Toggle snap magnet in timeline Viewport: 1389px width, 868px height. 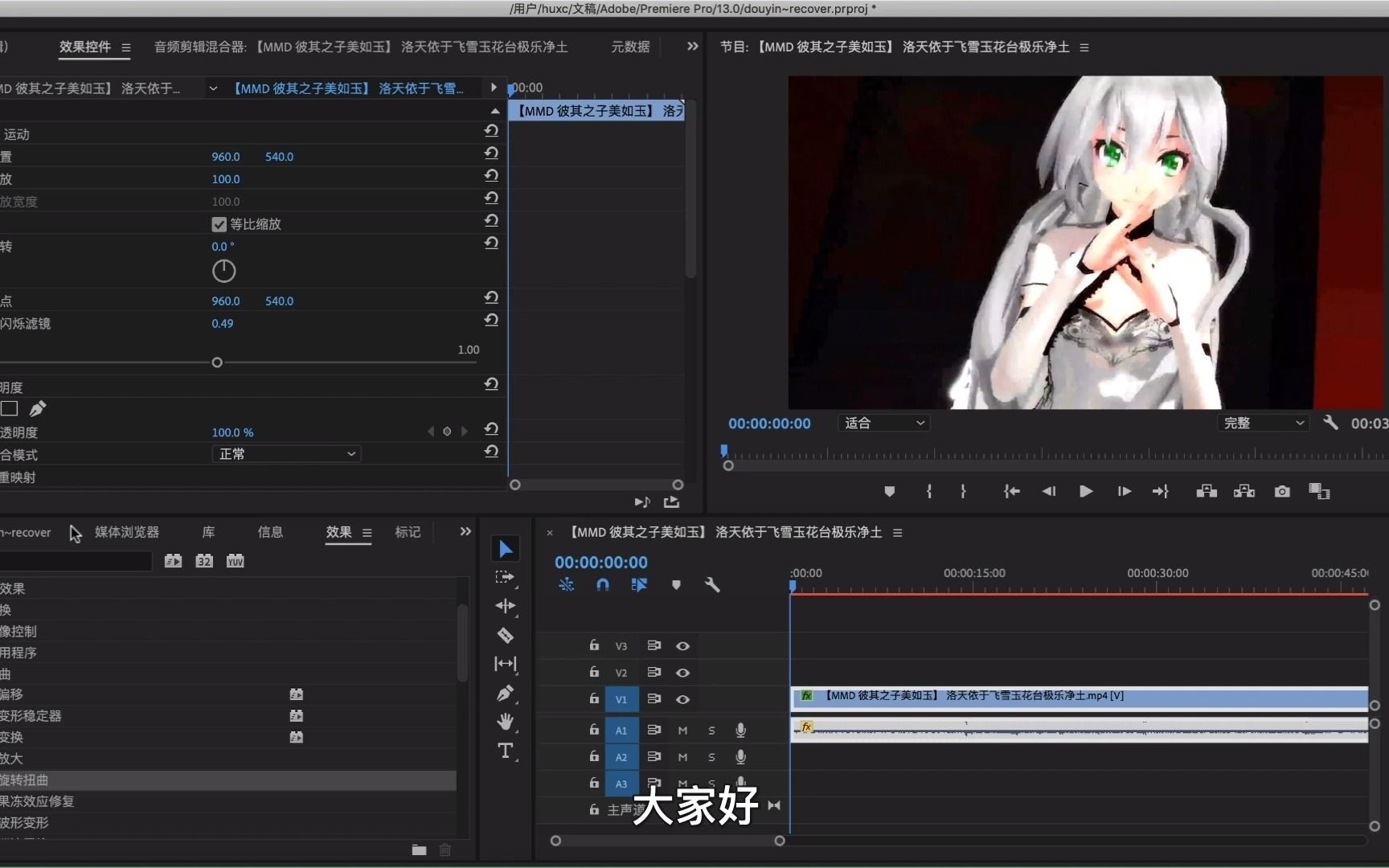tap(603, 585)
